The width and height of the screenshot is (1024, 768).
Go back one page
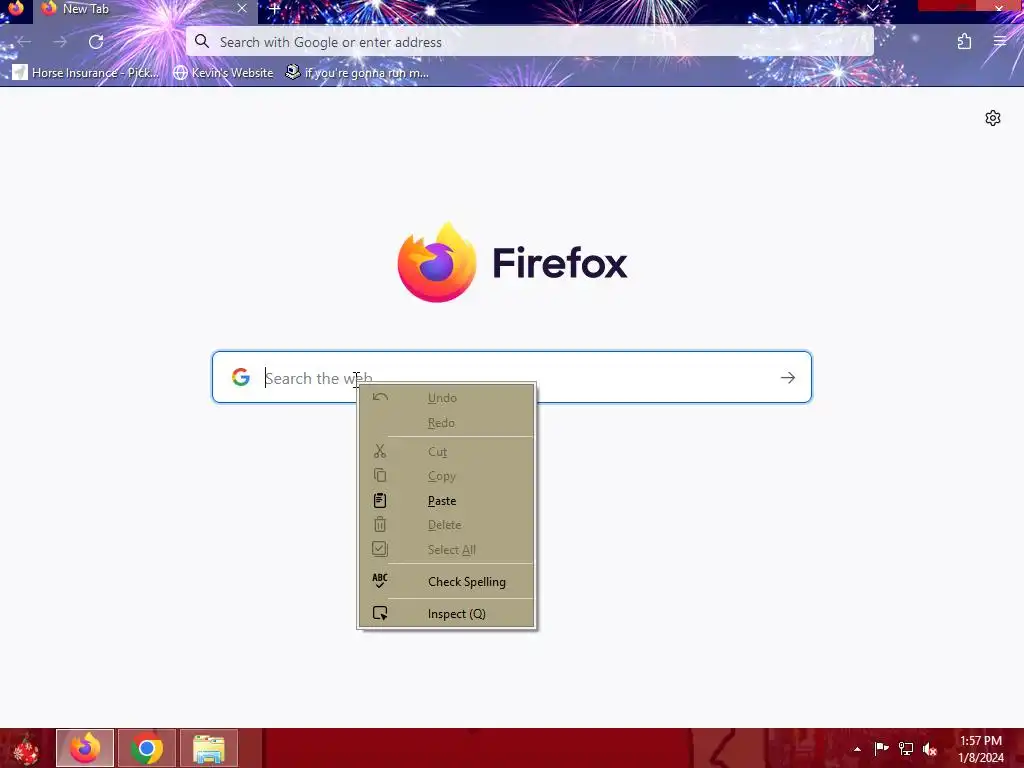tap(24, 42)
